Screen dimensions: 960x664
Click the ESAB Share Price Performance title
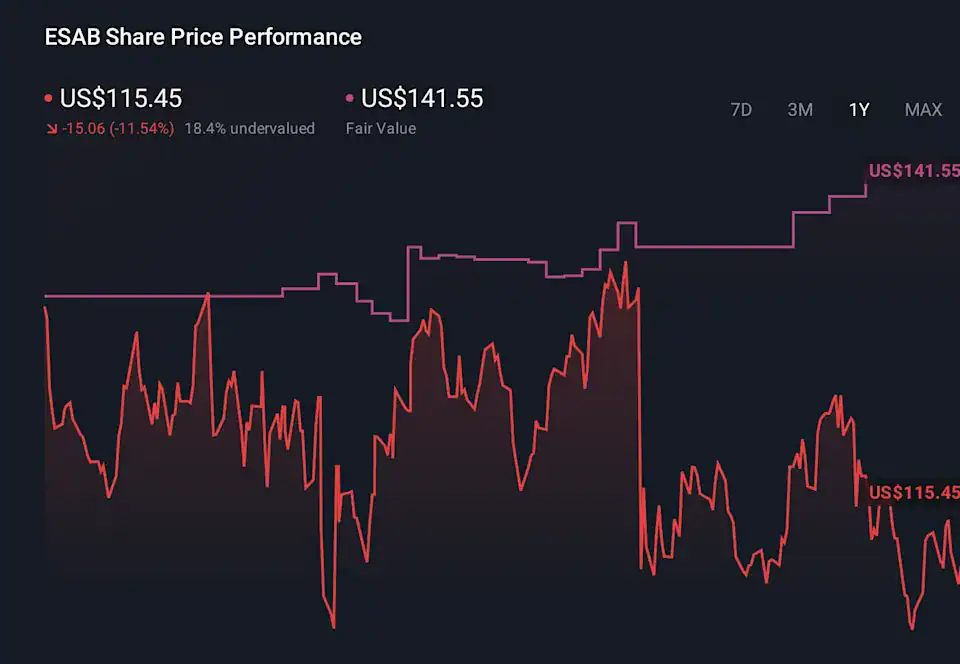(x=203, y=37)
